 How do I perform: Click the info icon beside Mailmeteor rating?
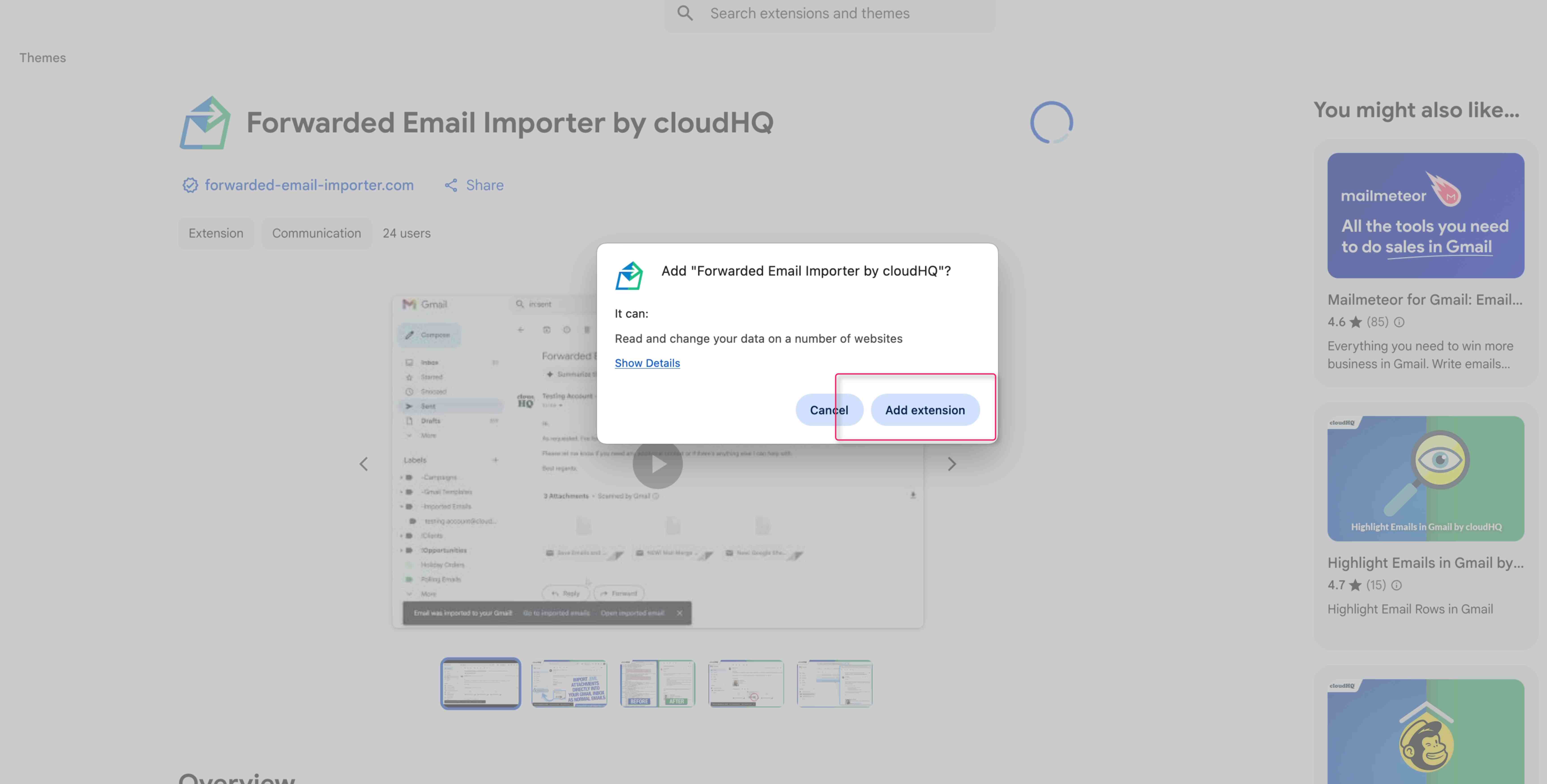point(1399,322)
